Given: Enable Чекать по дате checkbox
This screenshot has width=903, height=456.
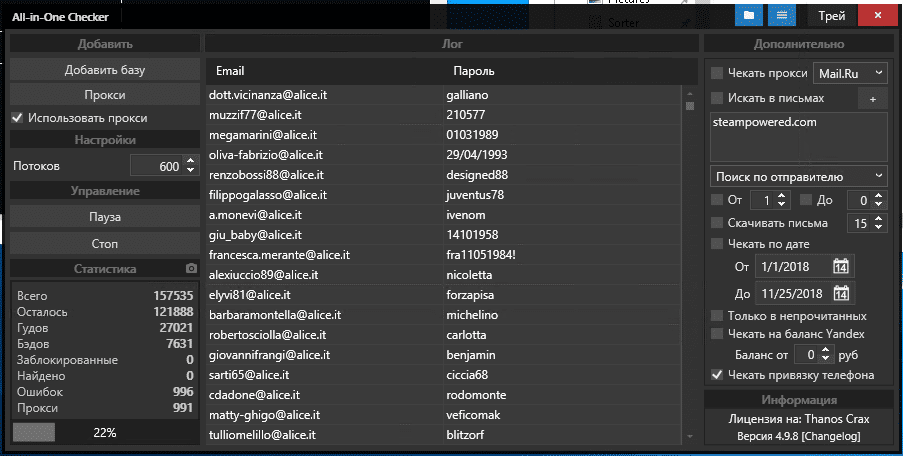Looking at the screenshot, I should pyautogui.click(x=717, y=244).
